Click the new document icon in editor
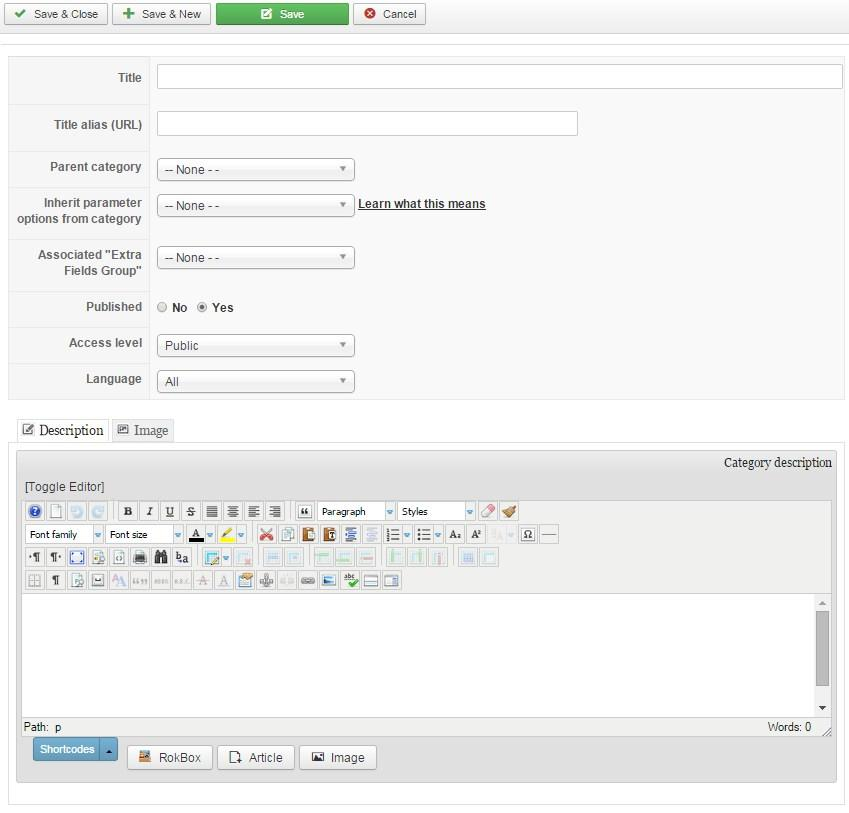The width and height of the screenshot is (849, 813). 56,512
